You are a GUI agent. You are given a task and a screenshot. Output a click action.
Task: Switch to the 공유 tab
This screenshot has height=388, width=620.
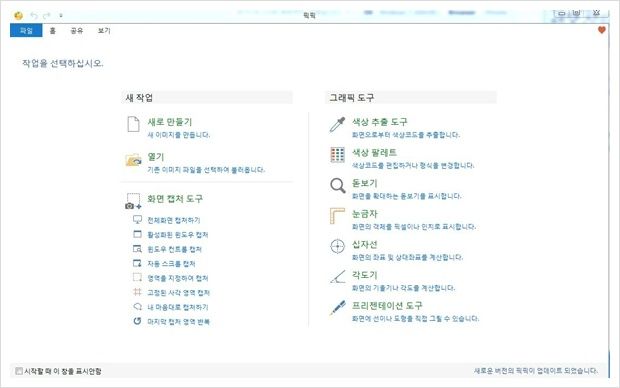click(x=77, y=31)
